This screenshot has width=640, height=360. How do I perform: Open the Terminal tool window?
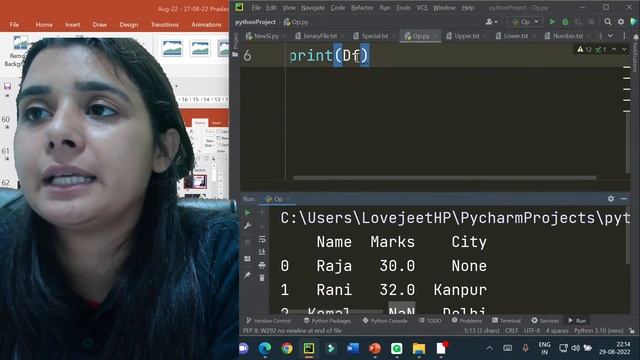[506, 321]
